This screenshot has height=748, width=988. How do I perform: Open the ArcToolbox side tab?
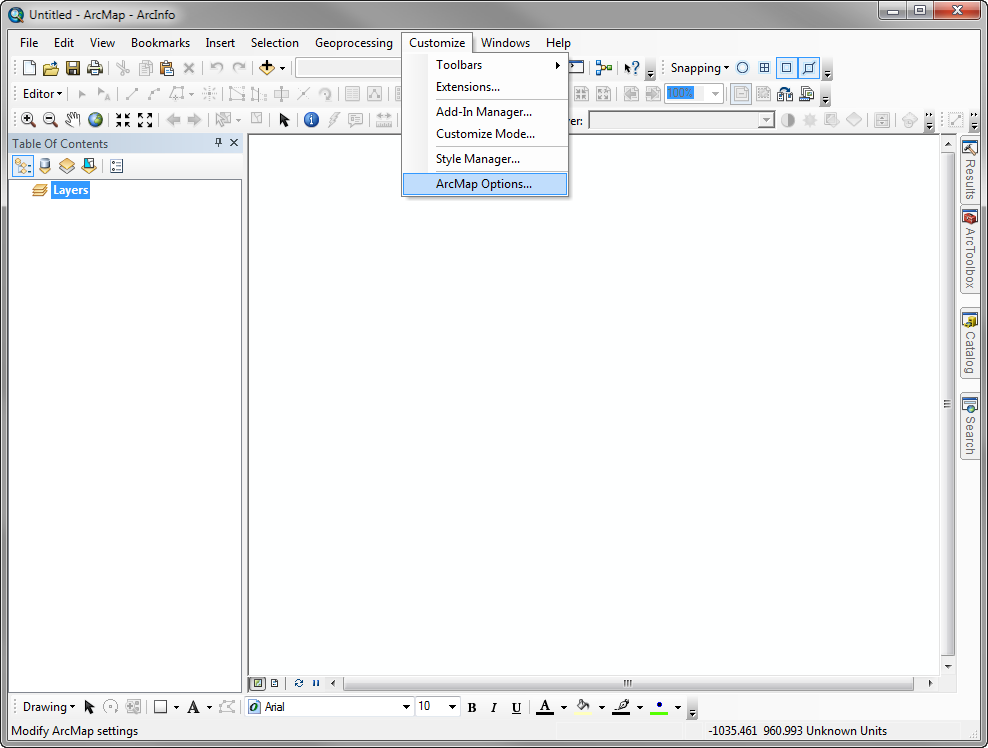coord(969,250)
